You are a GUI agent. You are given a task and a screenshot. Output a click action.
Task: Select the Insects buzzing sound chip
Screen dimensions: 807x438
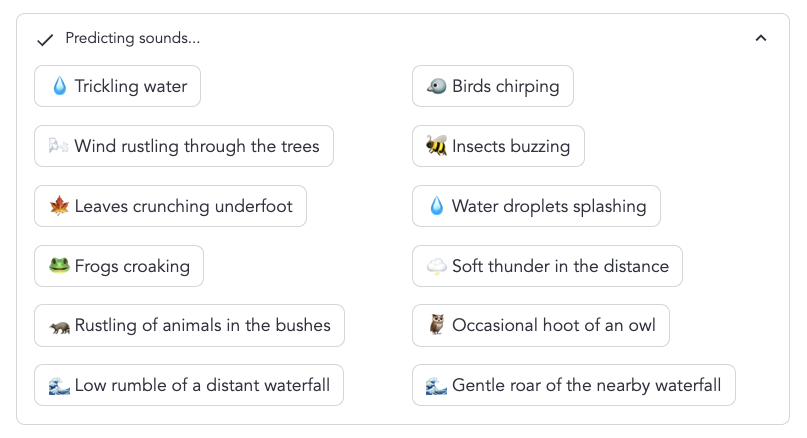click(x=498, y=146)
